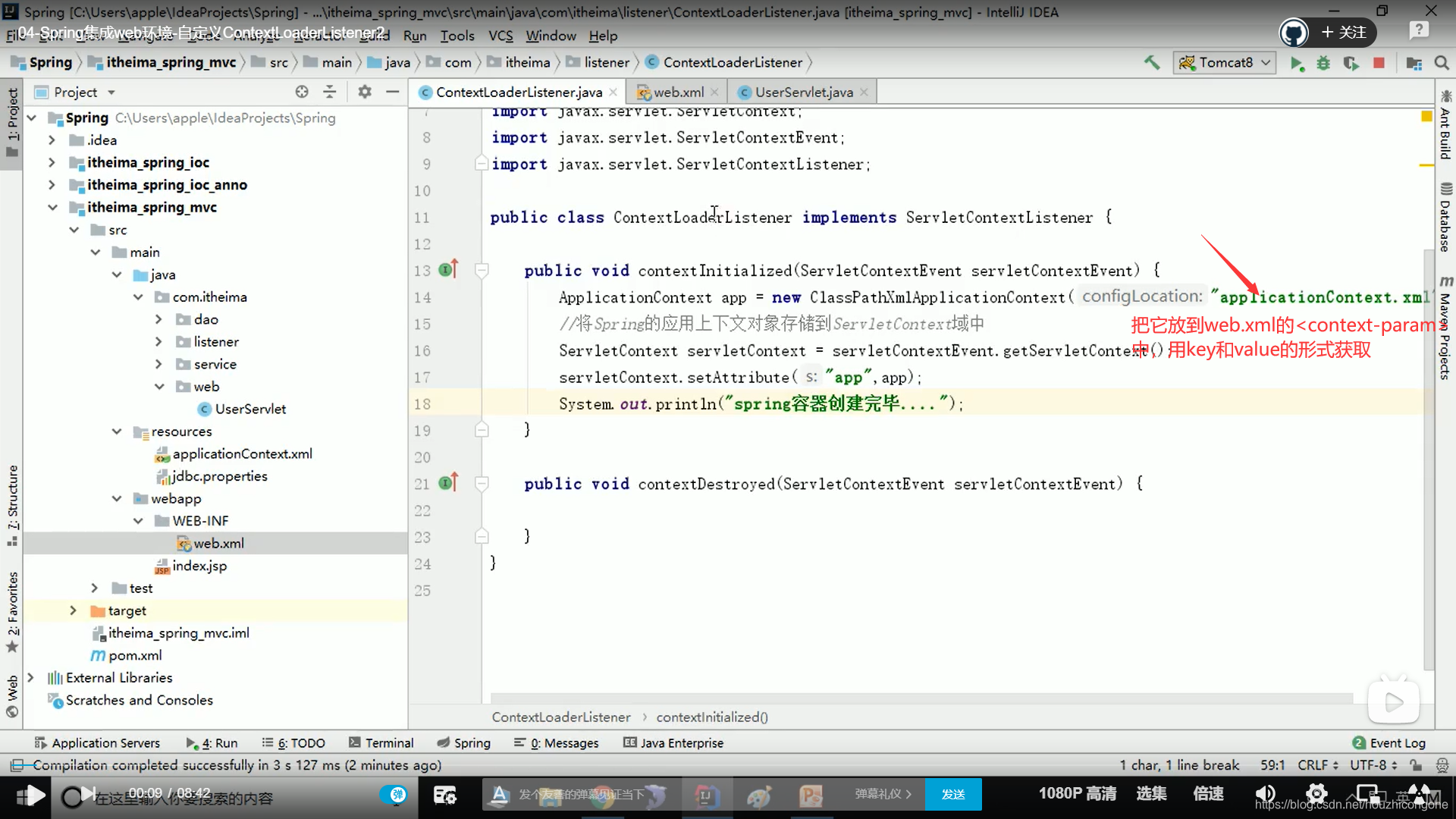
Task: Click the 发送 send button
Action: 953,794
